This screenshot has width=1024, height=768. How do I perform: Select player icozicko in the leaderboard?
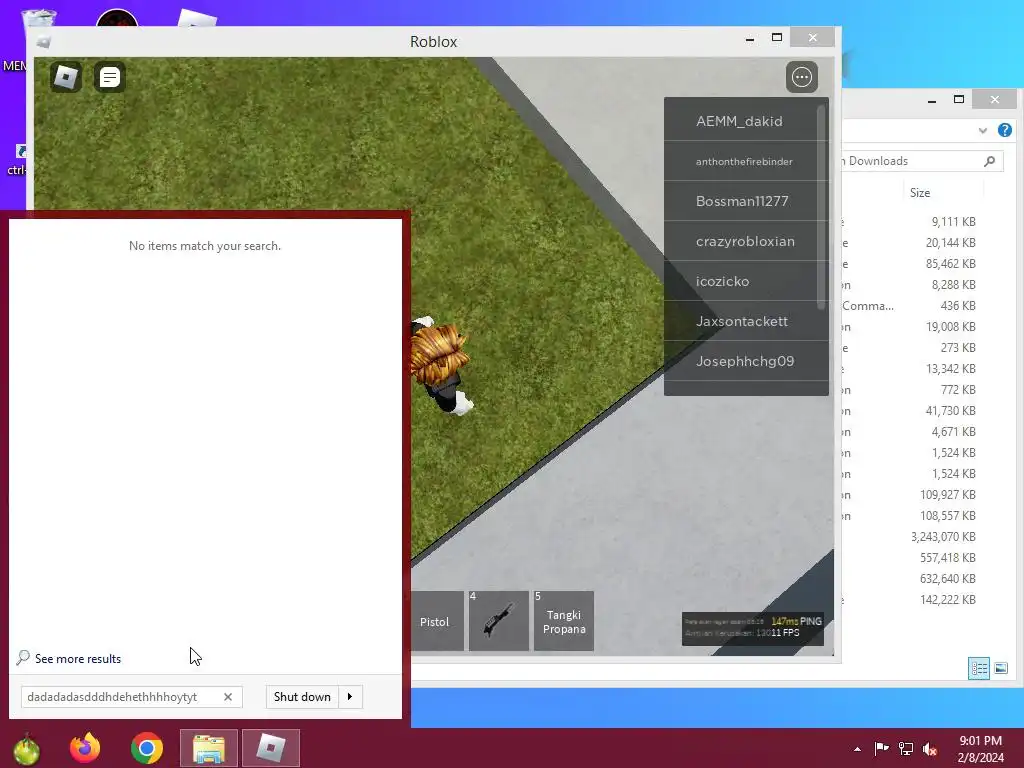point(745,281)
